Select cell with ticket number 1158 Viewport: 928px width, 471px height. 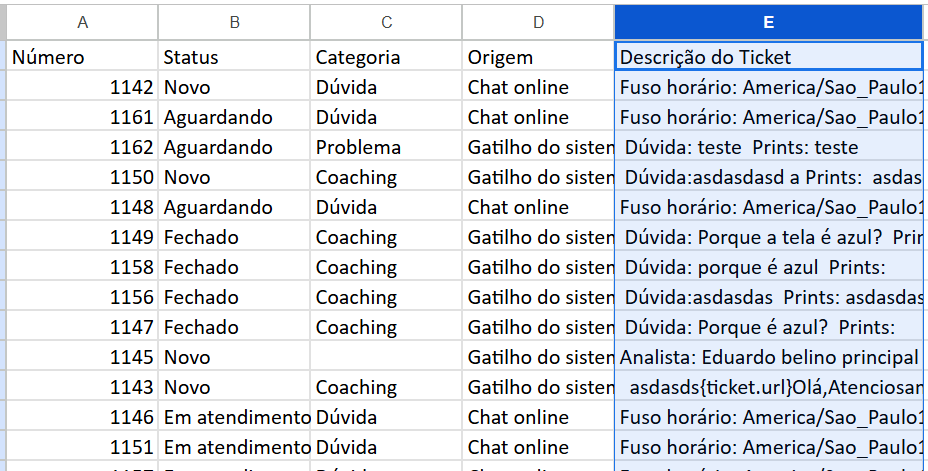click(x=82, y=267)
